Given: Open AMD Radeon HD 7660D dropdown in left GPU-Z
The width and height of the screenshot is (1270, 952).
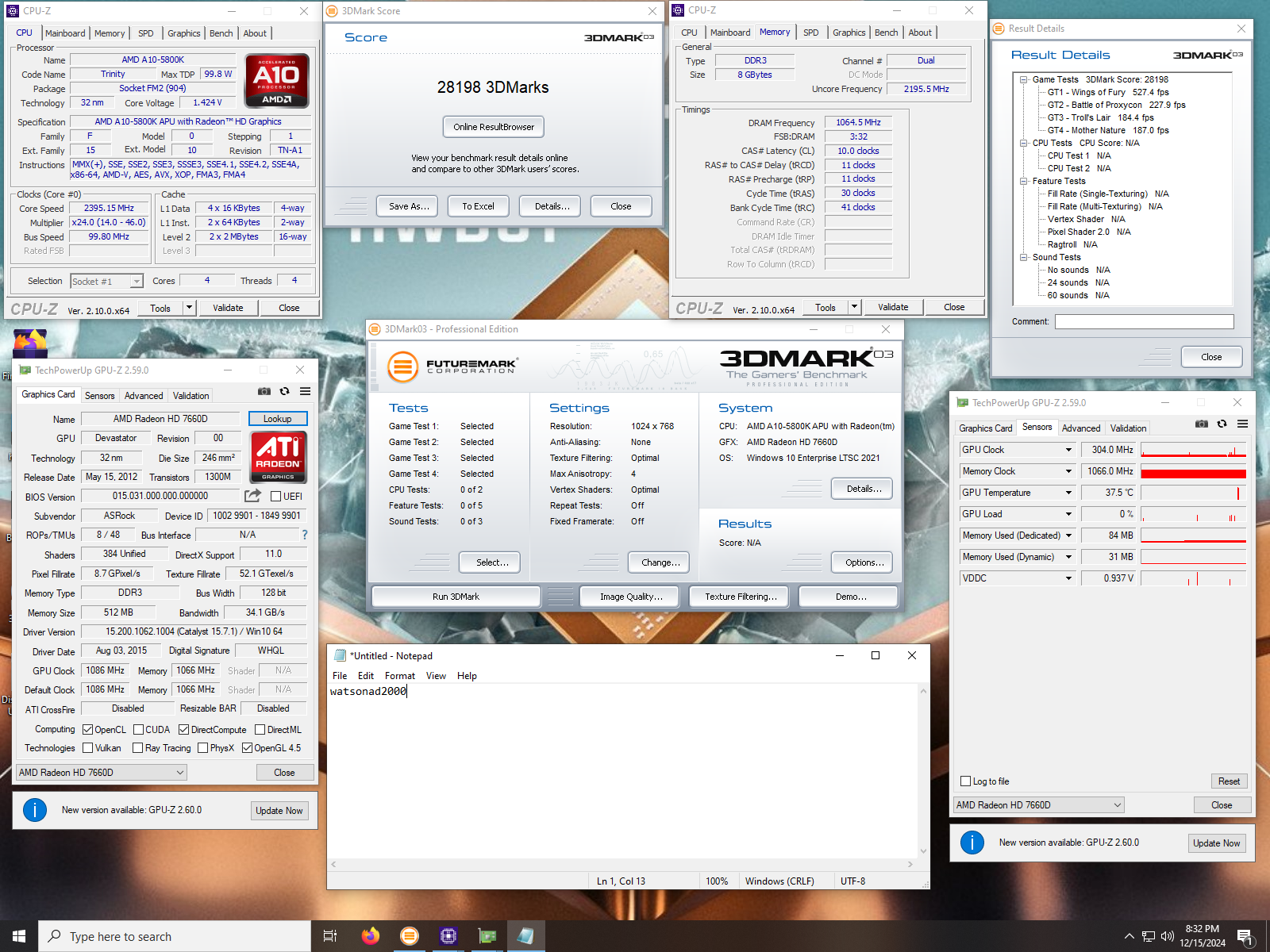Looking at the screenshot, I should pyautogui.click(x=102, y=773).
